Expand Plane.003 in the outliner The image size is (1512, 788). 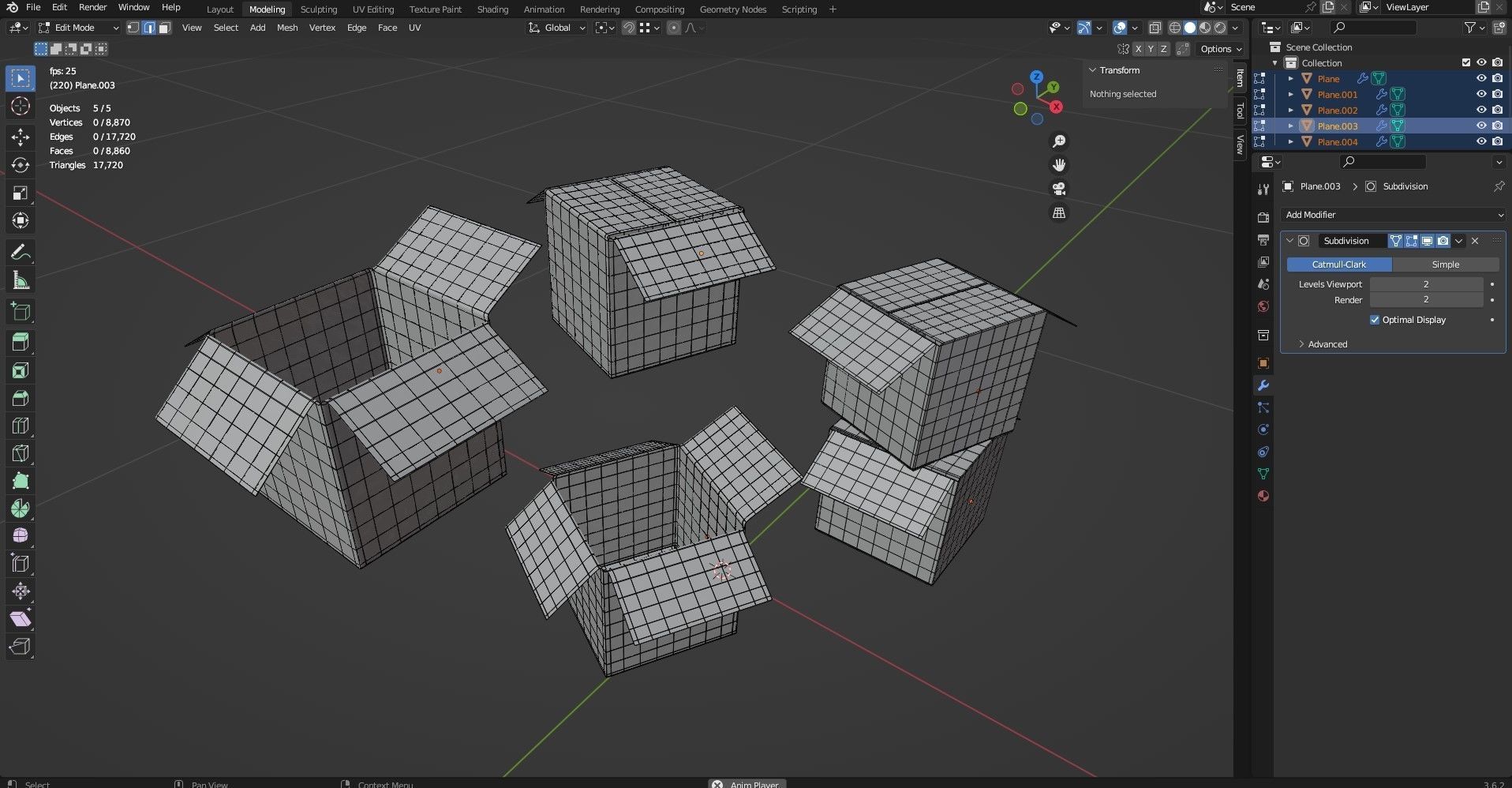(x=1290, y=126)
